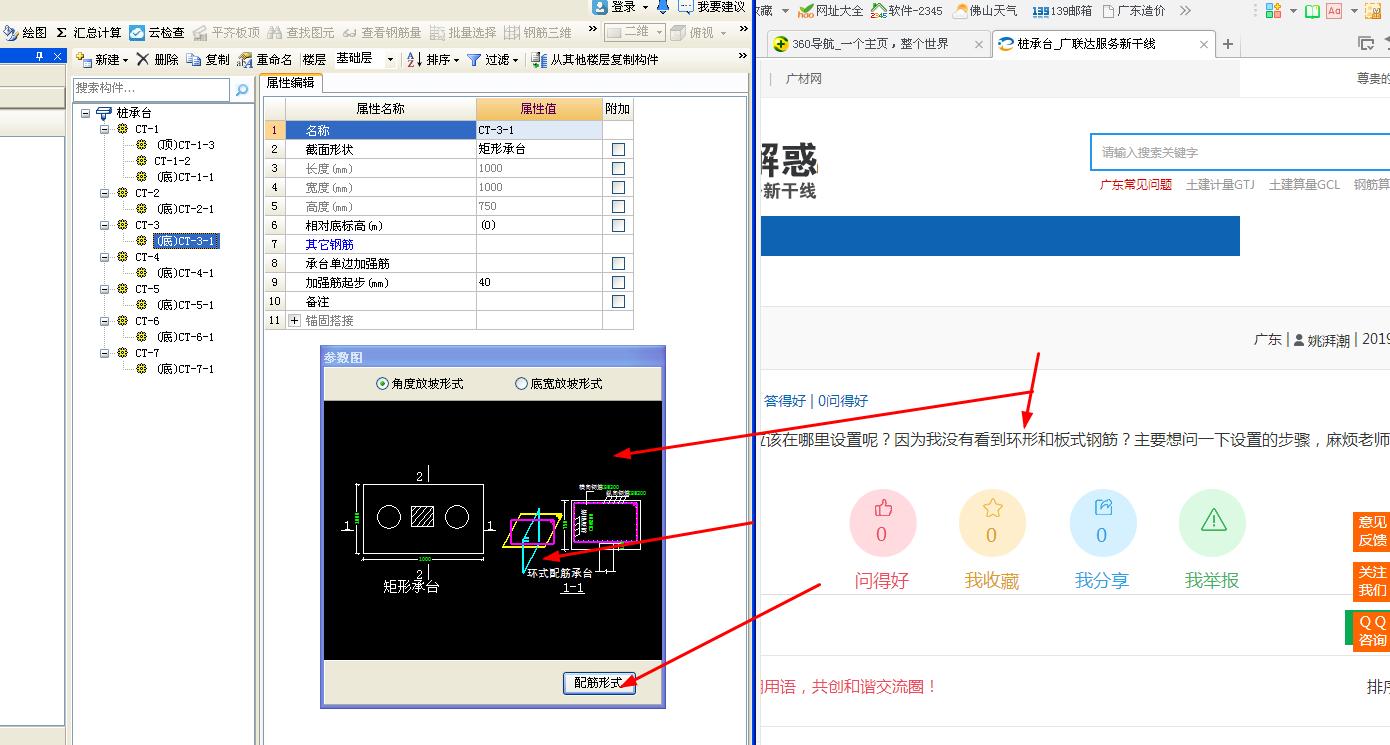Click 我举报 report warning circle
This screenshot has width=1390, height=745.
[1212, 524]
